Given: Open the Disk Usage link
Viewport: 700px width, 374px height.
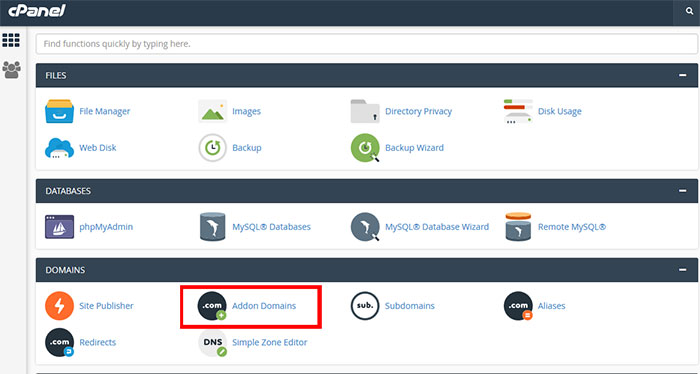Looking at the screenshot, I should tap(560, 111).
